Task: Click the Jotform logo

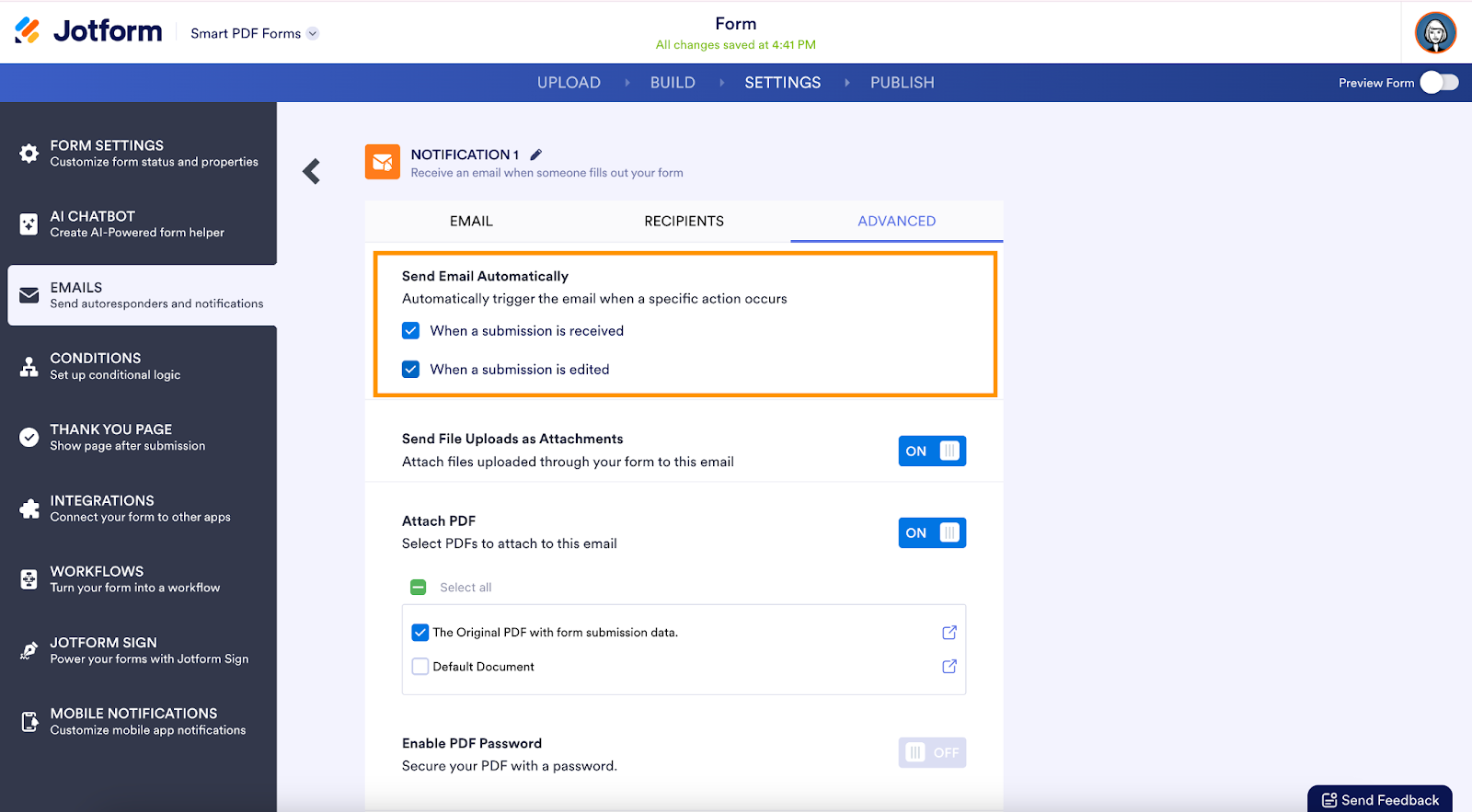Action: pyautogui.click(x=88, y=31)
